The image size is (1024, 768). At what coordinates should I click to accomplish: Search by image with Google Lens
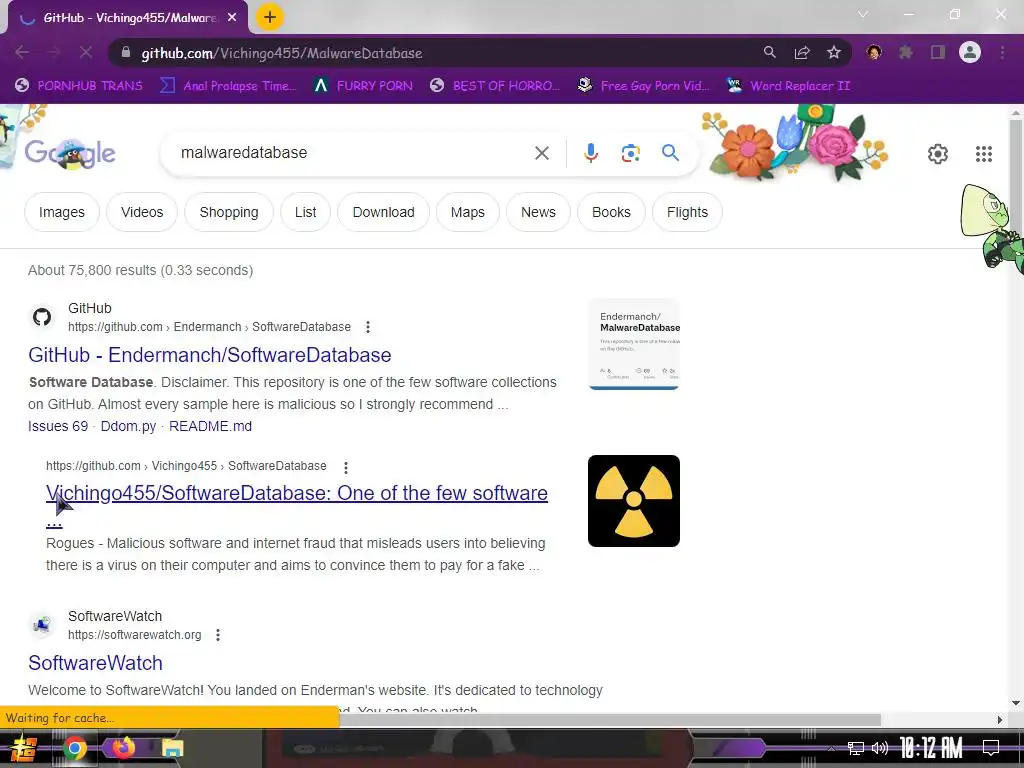(630, 153)
